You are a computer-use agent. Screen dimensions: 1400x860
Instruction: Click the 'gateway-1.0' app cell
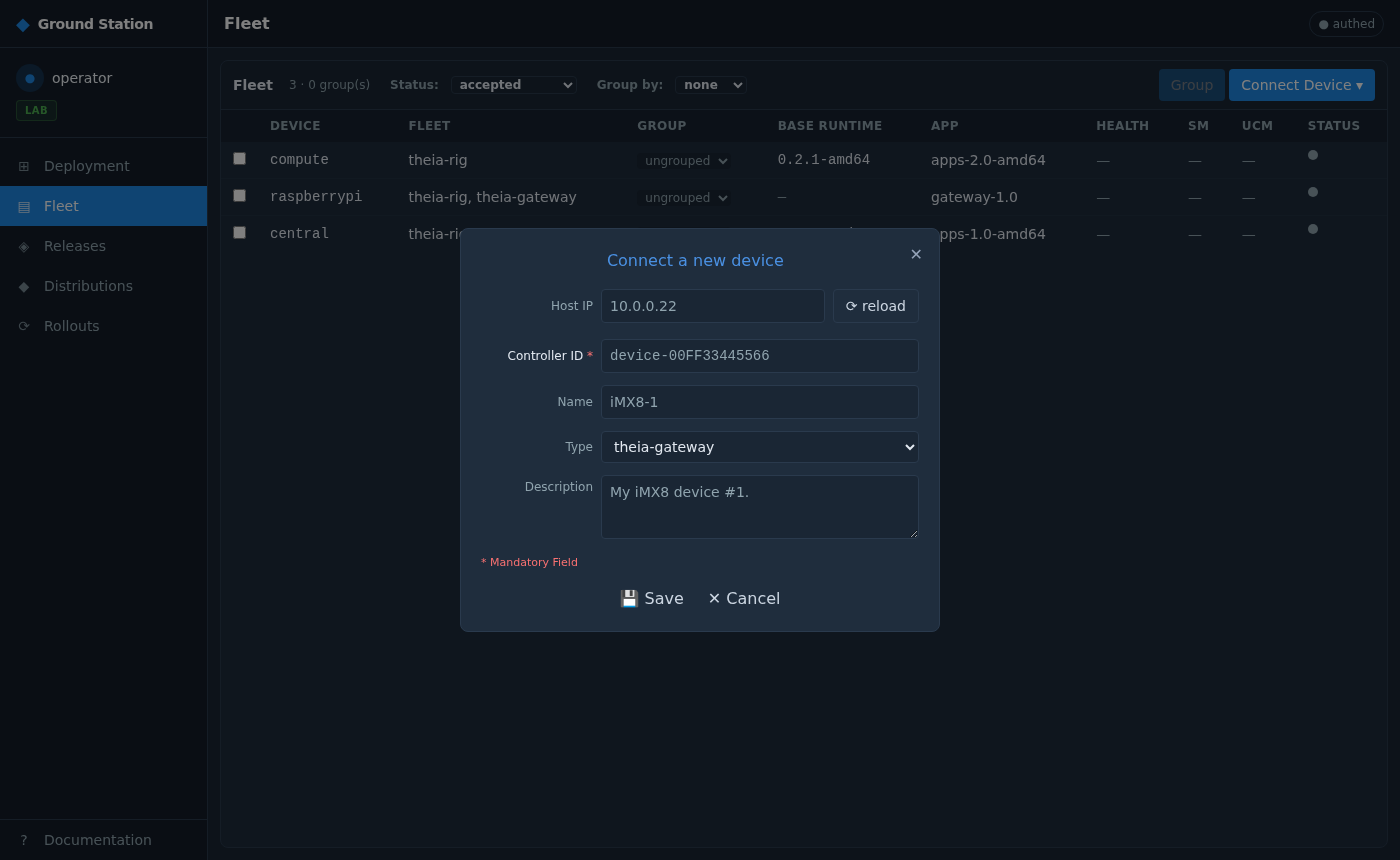974,197
